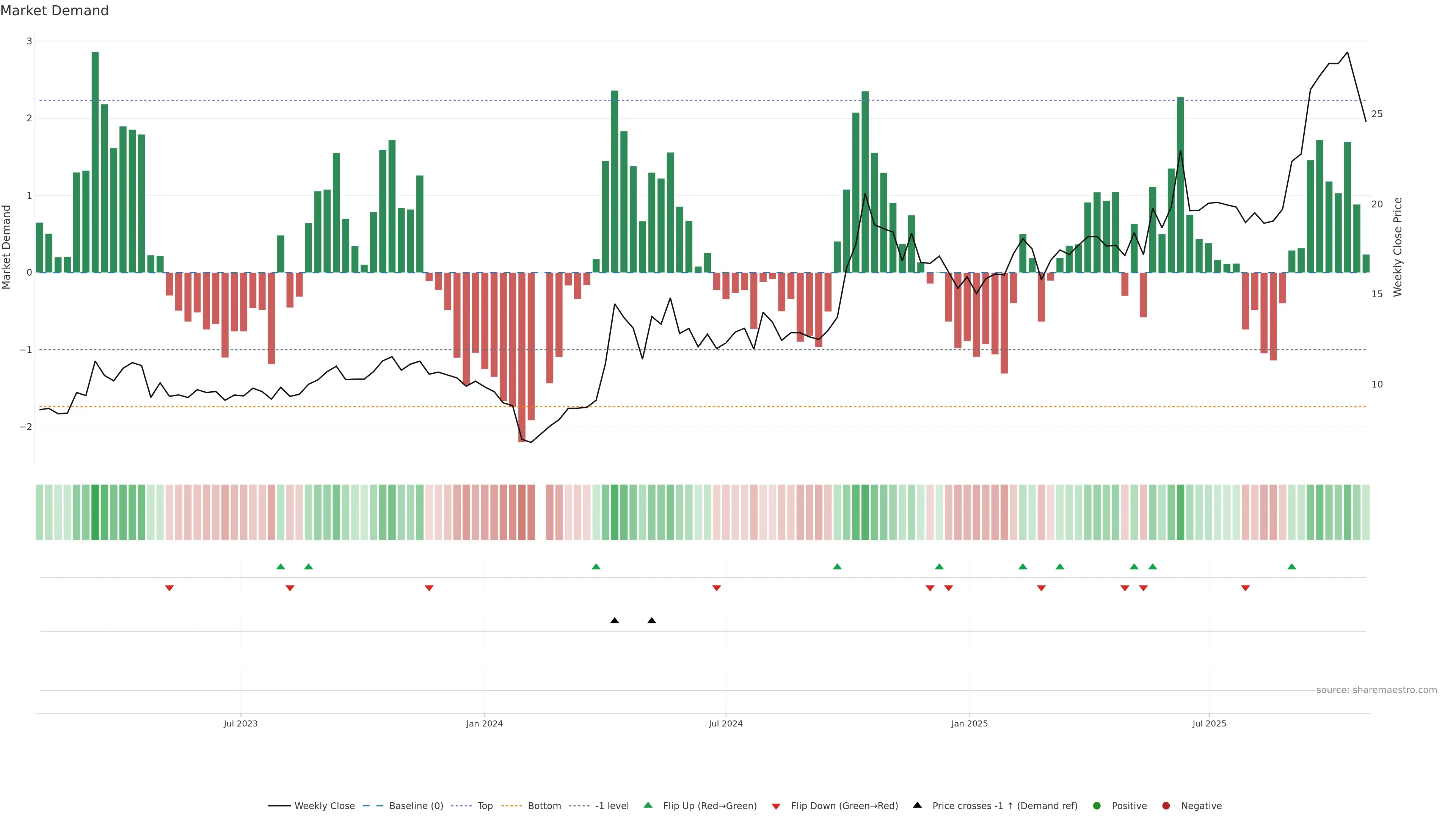Click the Jul 2024 x-axis label
The image size is (1456, 819).
tap(726, 723)
